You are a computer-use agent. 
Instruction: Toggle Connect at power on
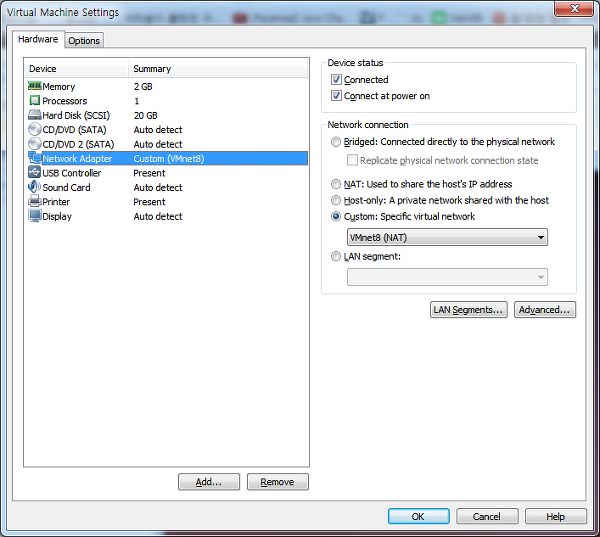click(x=336, y=95)
